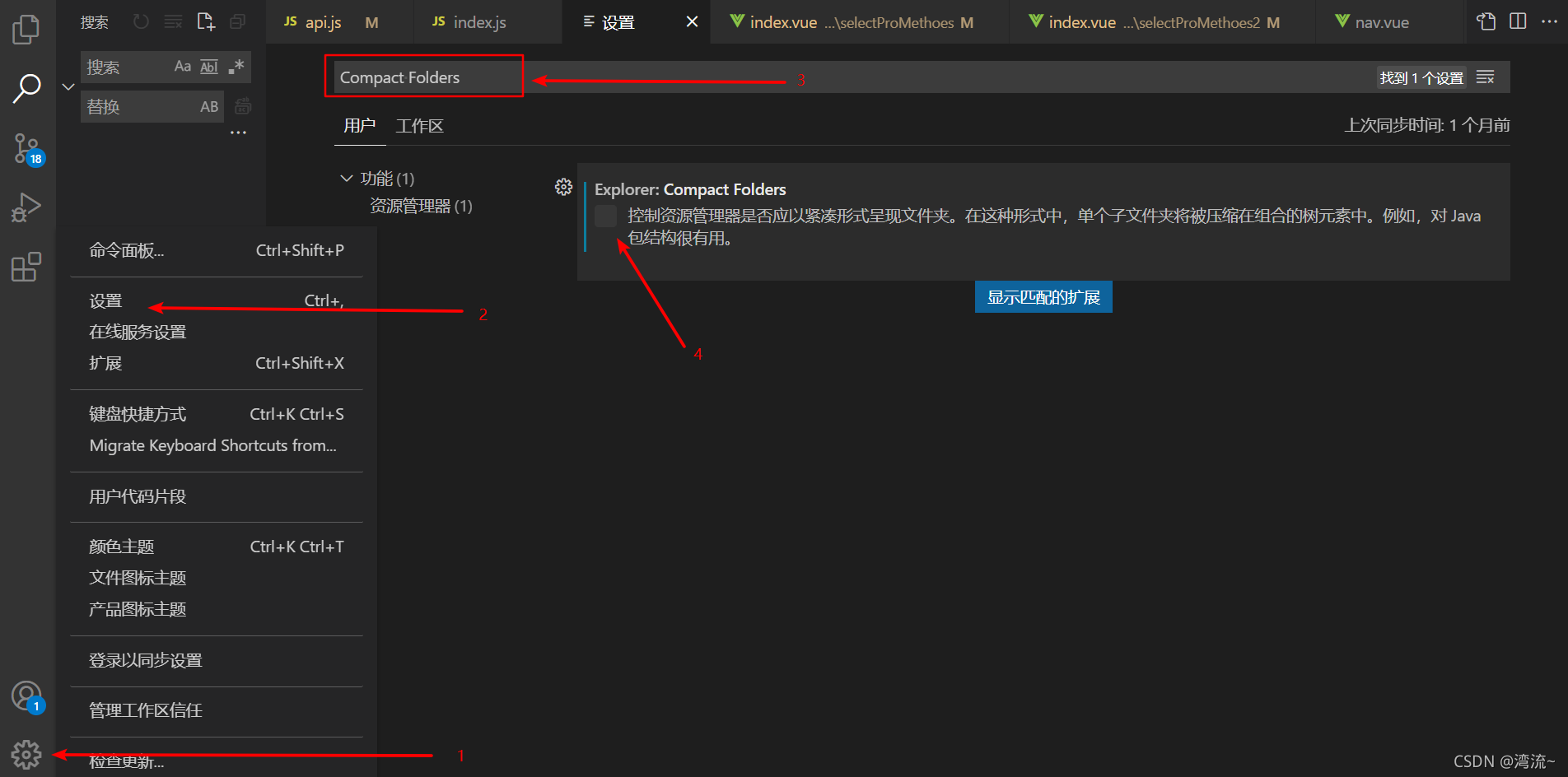The height and width of the screenshot is (777, 1568).
Task: Open the Run and Debug view
Action: [x=26, y=207]
